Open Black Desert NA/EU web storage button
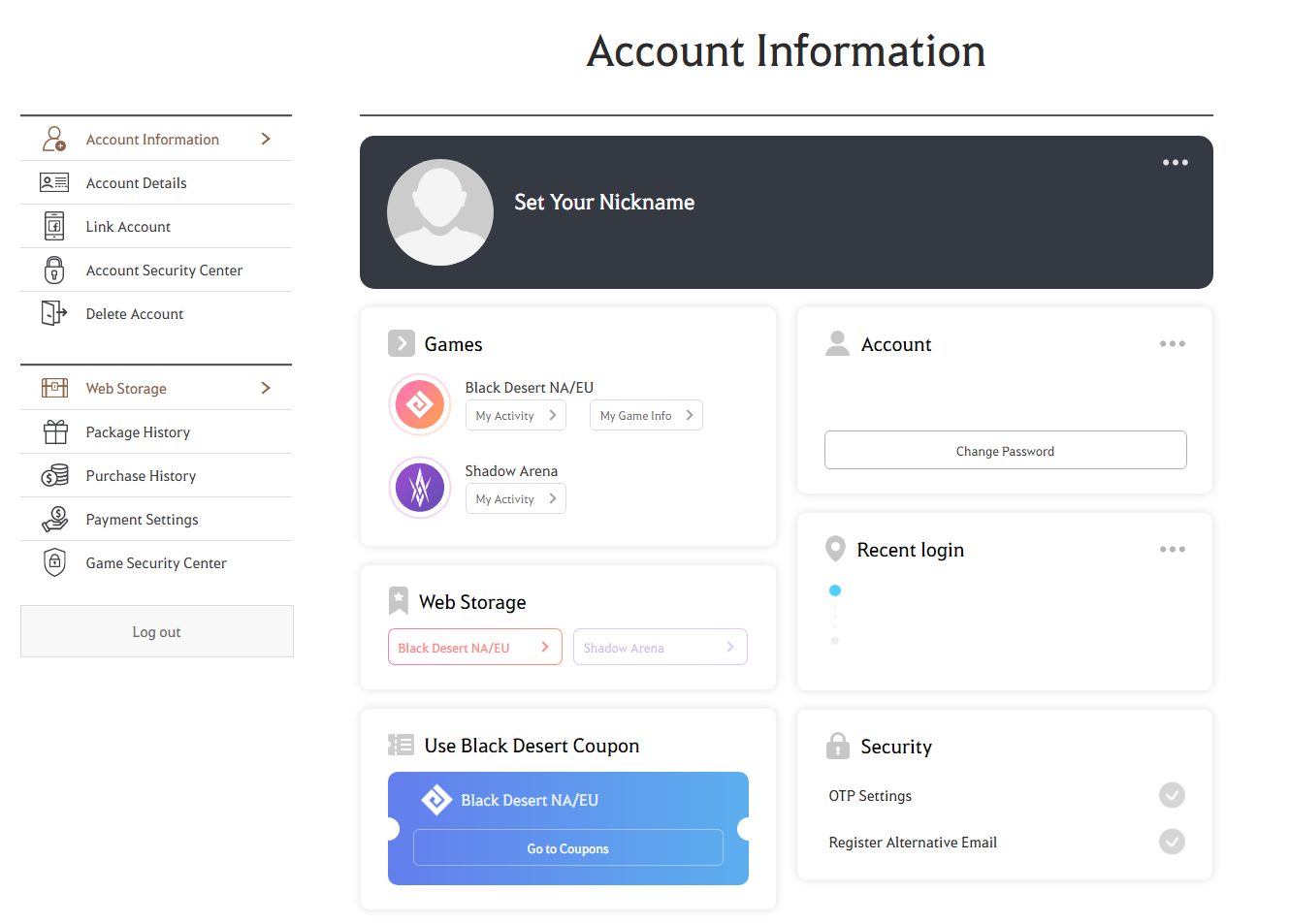Screen dimensions: 1290x924 475,647
